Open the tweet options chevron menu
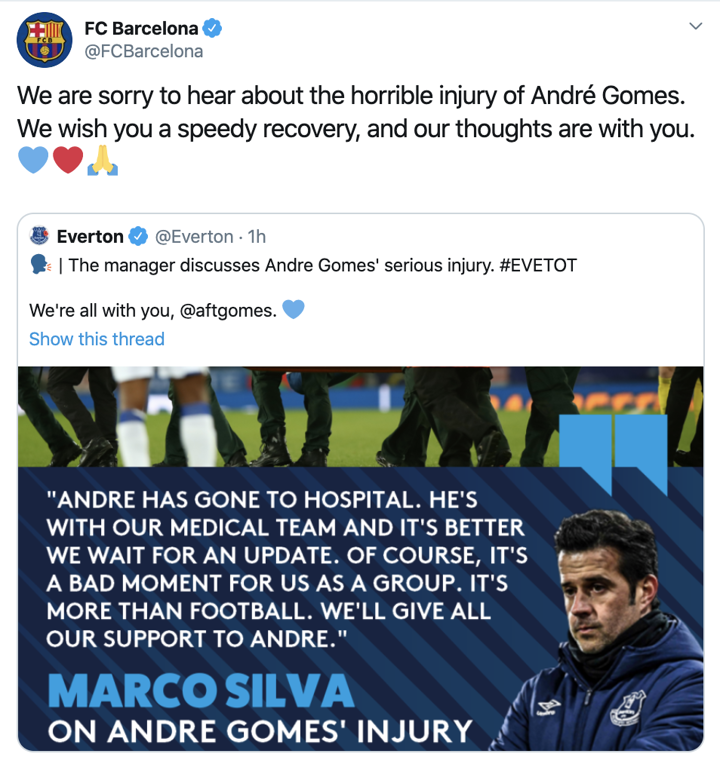 tap(695, 26)
